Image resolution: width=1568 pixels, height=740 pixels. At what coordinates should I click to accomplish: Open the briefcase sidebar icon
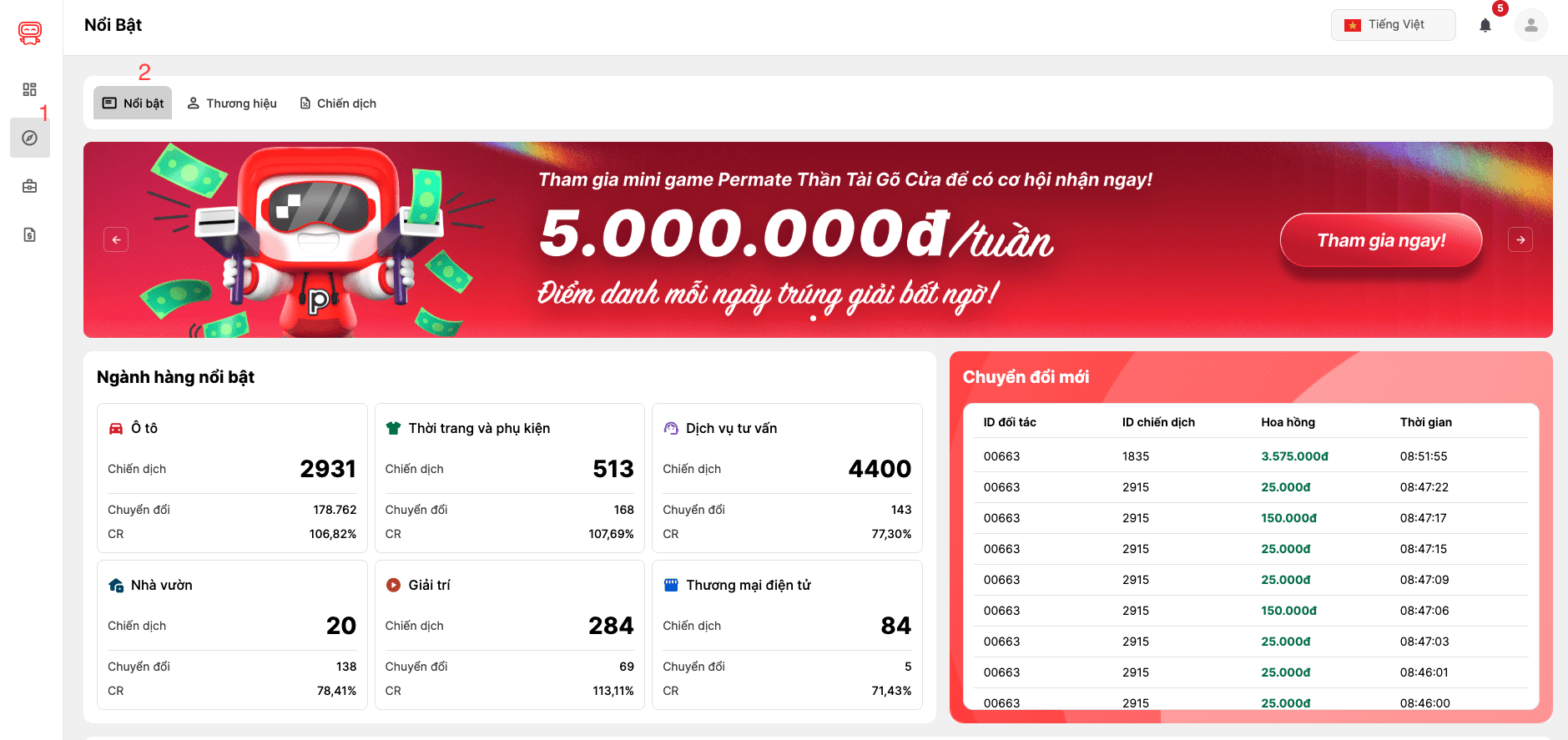pos(30,186)
